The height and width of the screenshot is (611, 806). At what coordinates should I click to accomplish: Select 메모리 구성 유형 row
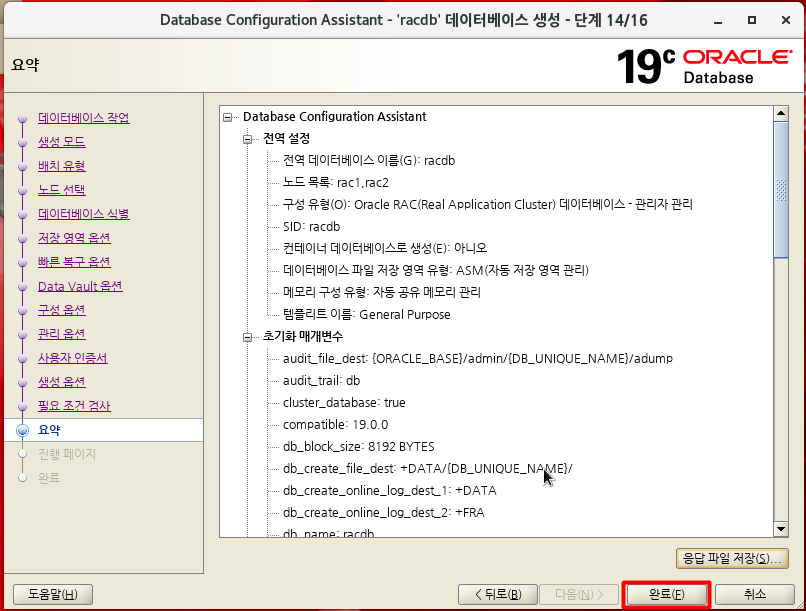[x=381, y=292]
